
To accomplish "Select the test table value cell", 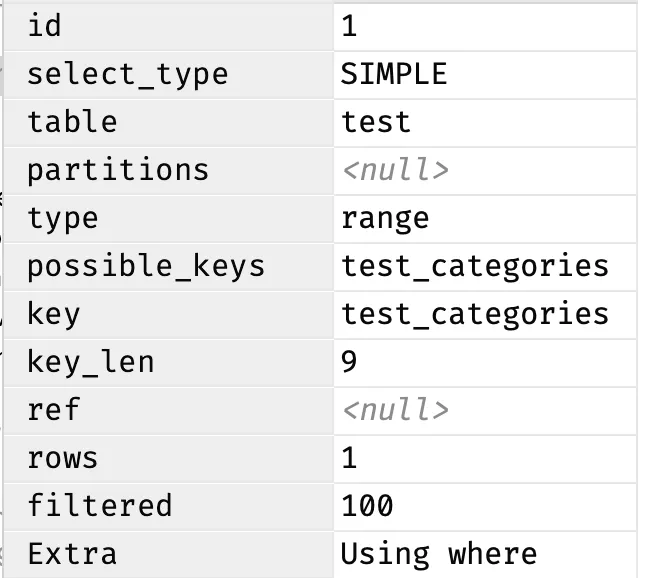I will click(485, 123).
